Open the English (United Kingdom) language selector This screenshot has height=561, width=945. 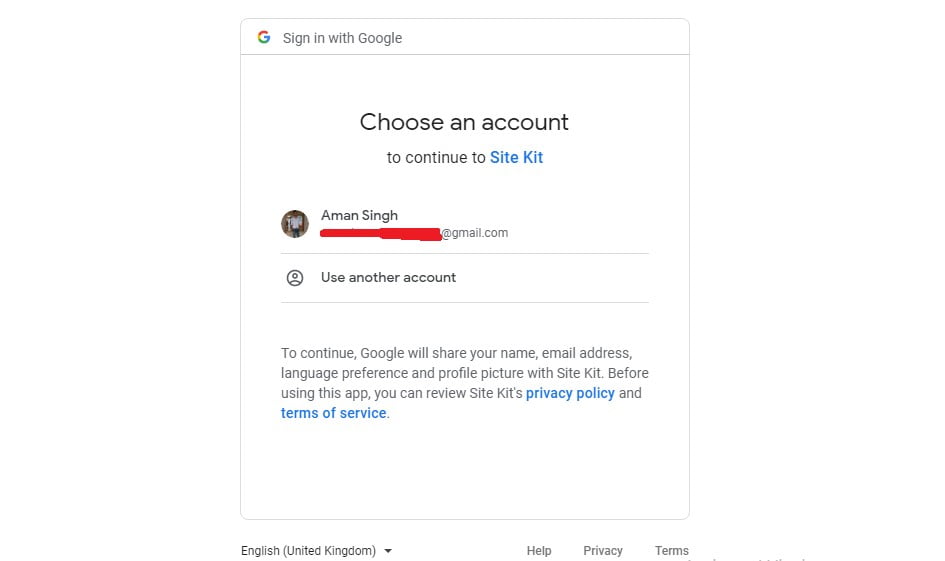tap(316, 551)
